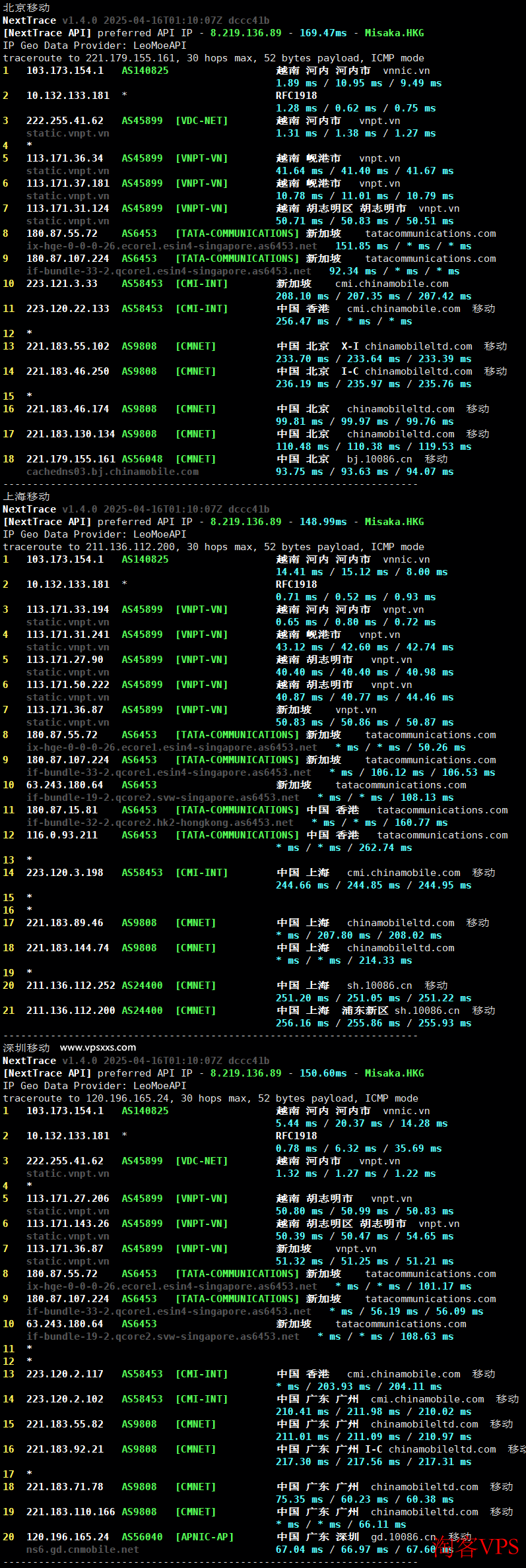This screenshot has height=1568, width=526.
Task: Select hop IP 113.171.36.34
Action: click(65, 158)
